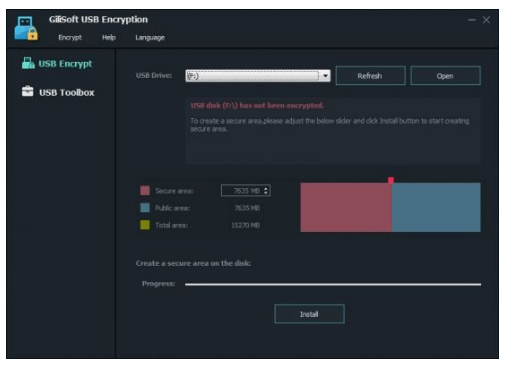Click the Install button
The height and width of the screenshot is (365, 507).
point(309,314)
